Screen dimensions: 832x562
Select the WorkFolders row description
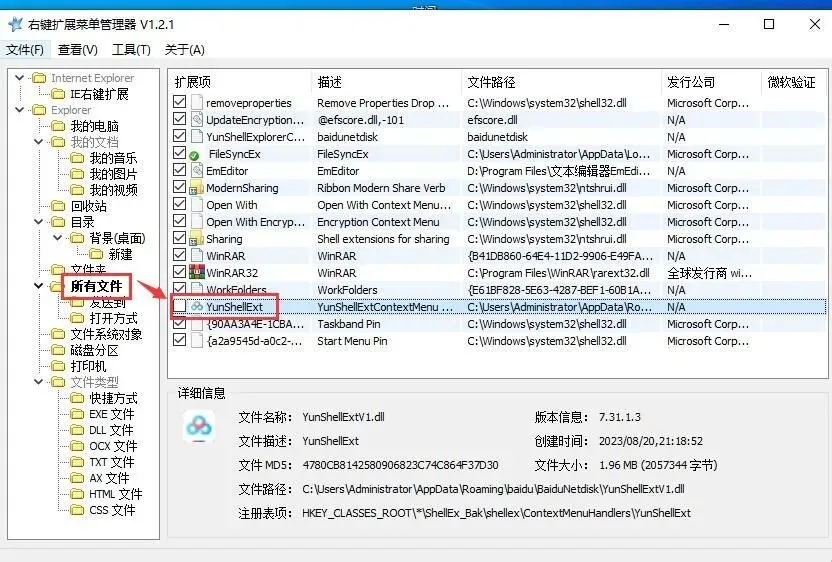(x=347, y=290)
